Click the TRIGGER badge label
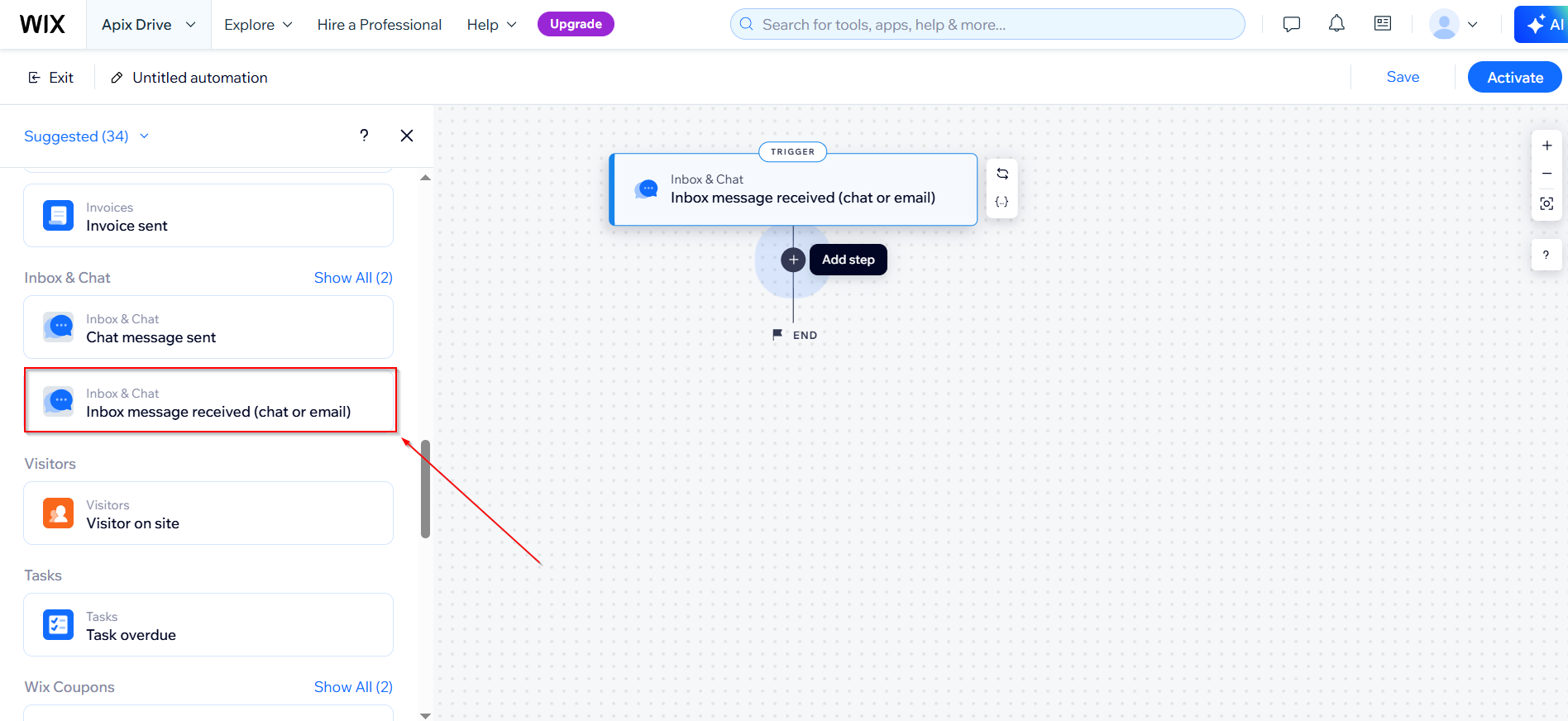The width and height of the screenshot is (1568, 721). [x=792, y=151]
